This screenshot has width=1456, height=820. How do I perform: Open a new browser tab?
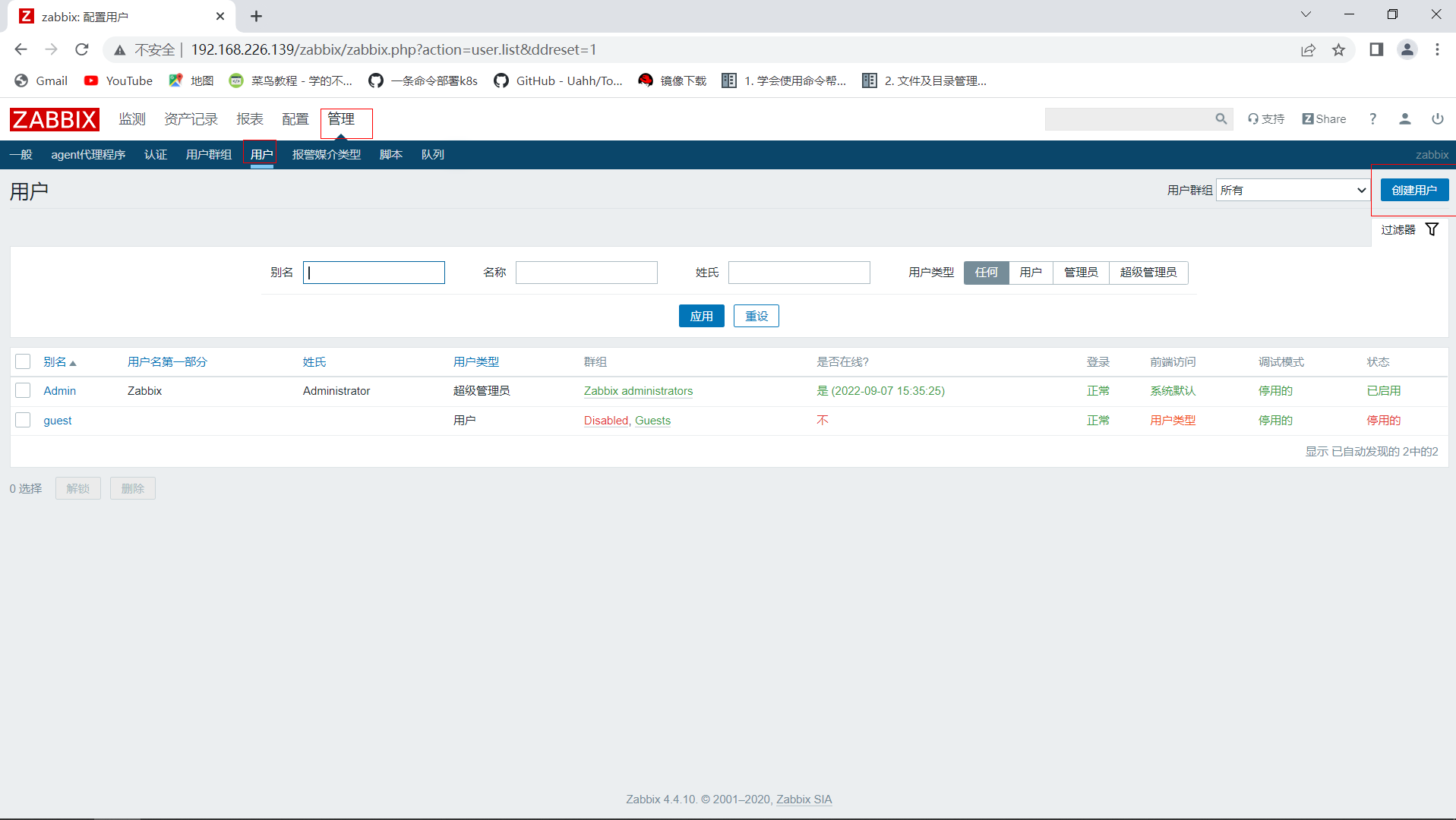tap(256, 16)
